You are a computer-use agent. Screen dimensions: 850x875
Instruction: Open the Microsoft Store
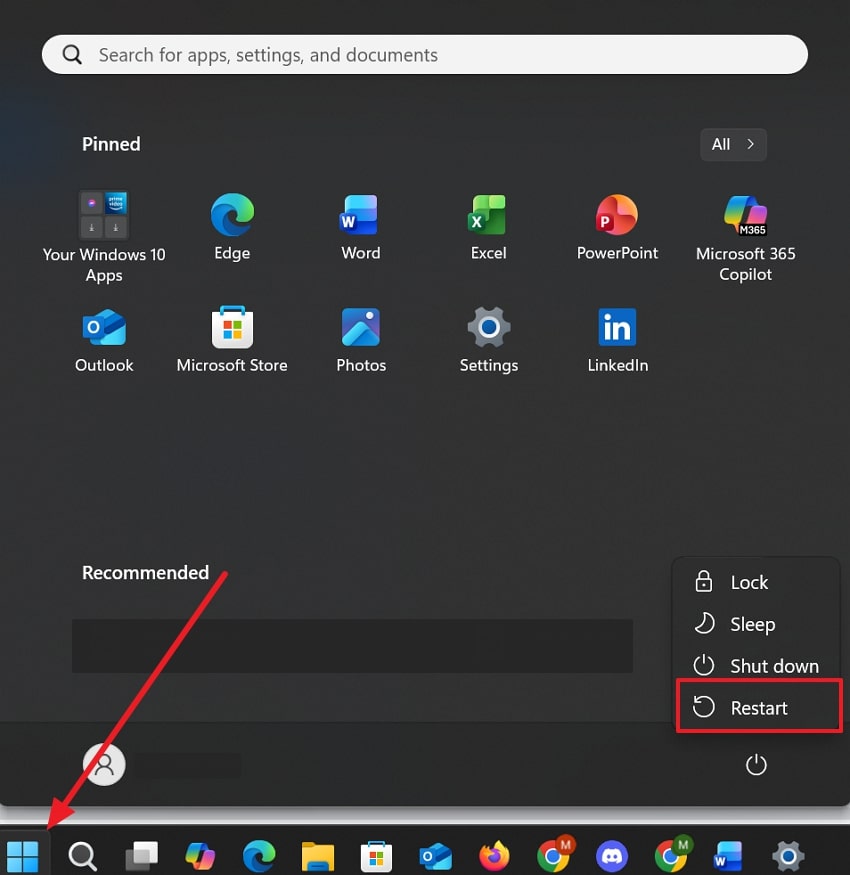232,338
